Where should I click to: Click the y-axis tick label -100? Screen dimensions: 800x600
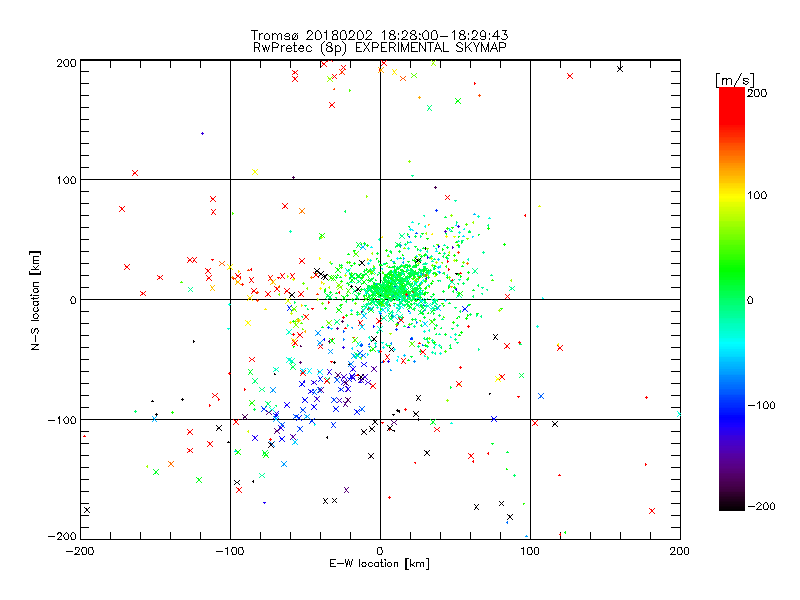[x=62, y=420]
